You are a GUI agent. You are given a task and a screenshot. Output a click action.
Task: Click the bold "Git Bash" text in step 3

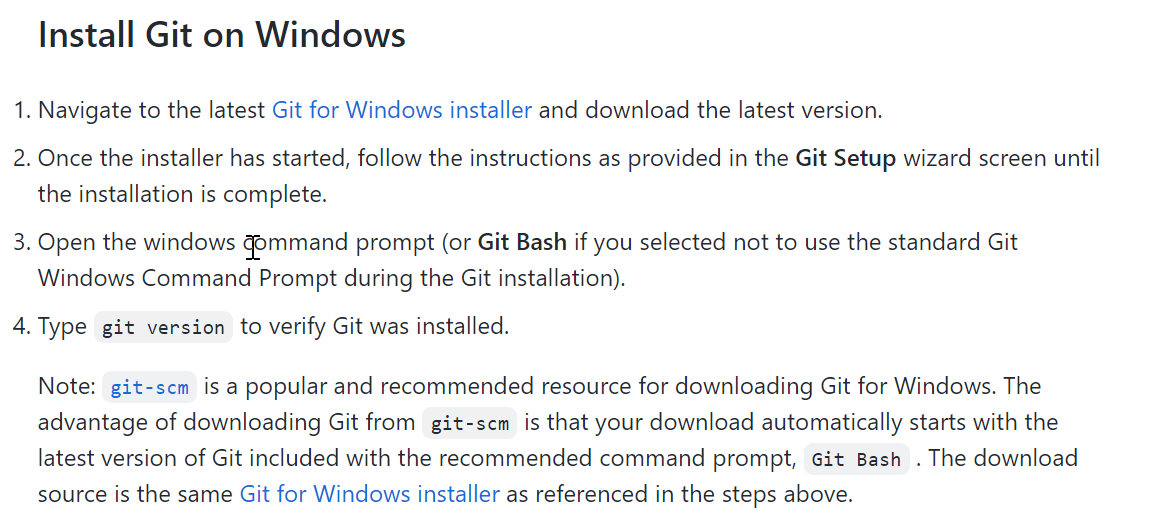click(x=522, y=242)
